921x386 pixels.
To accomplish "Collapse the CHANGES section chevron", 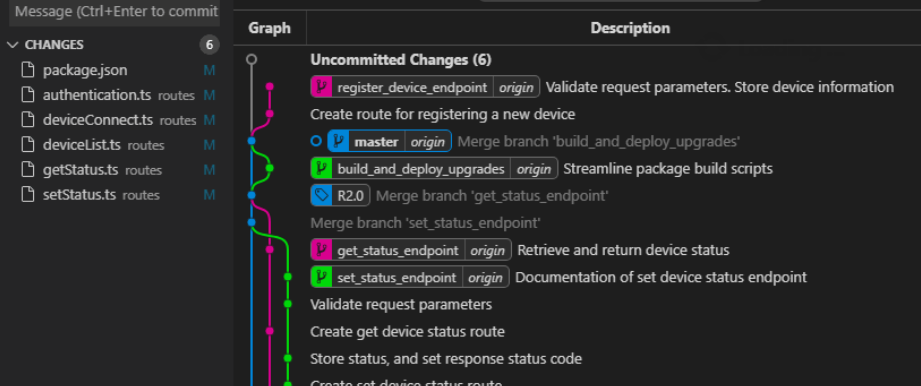I will click(13, 45).
